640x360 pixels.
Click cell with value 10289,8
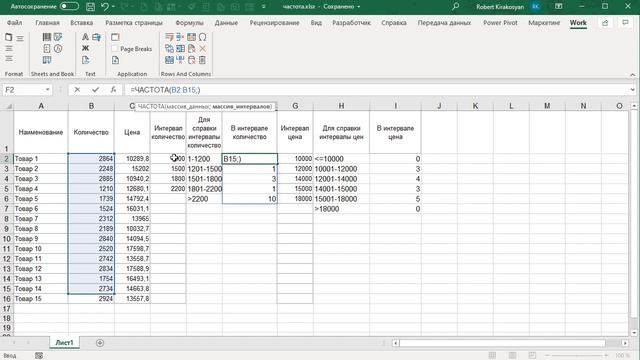[132, 159]
